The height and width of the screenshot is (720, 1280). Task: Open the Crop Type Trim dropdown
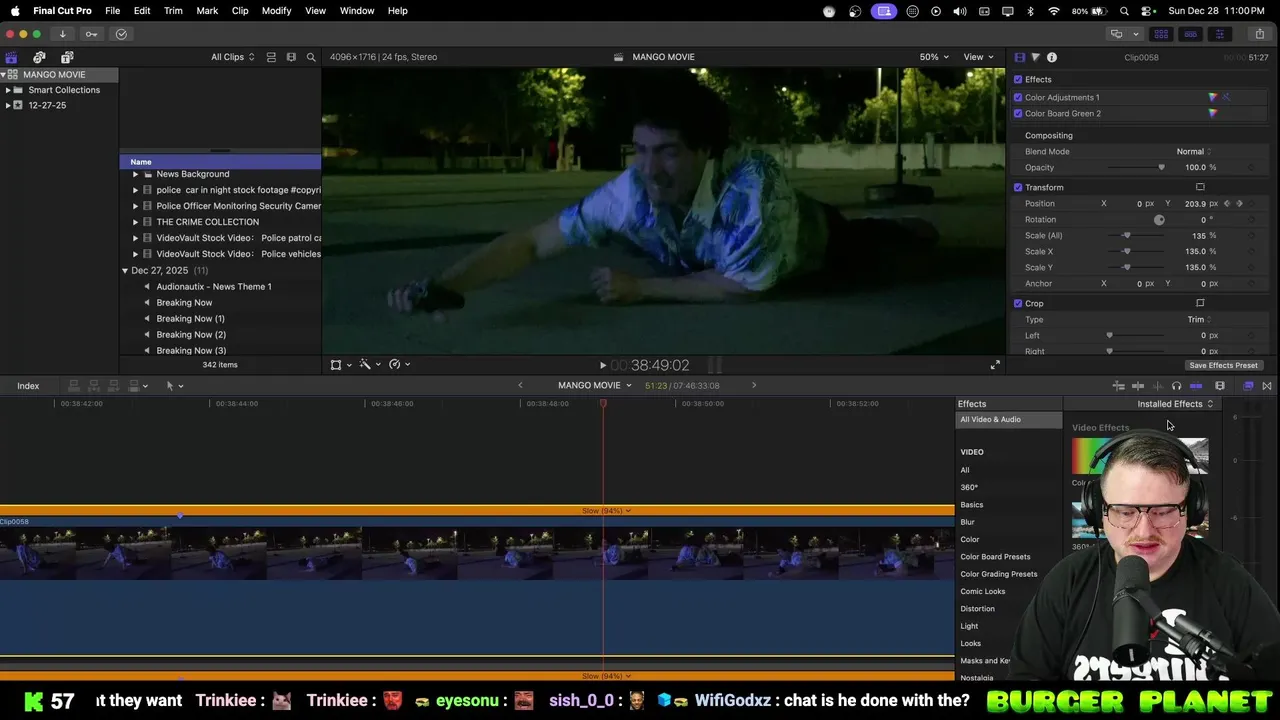coord(1199,319)
